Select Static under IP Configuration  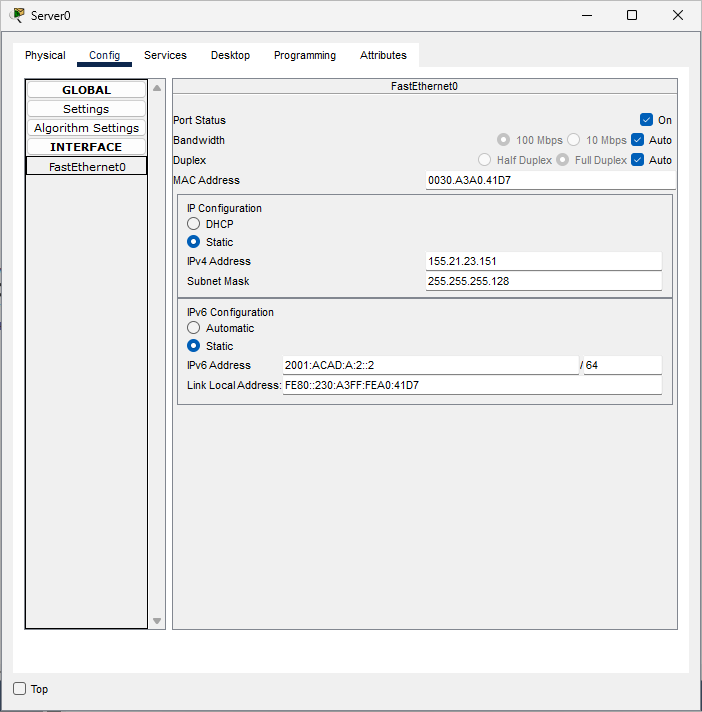pos(193,242)
